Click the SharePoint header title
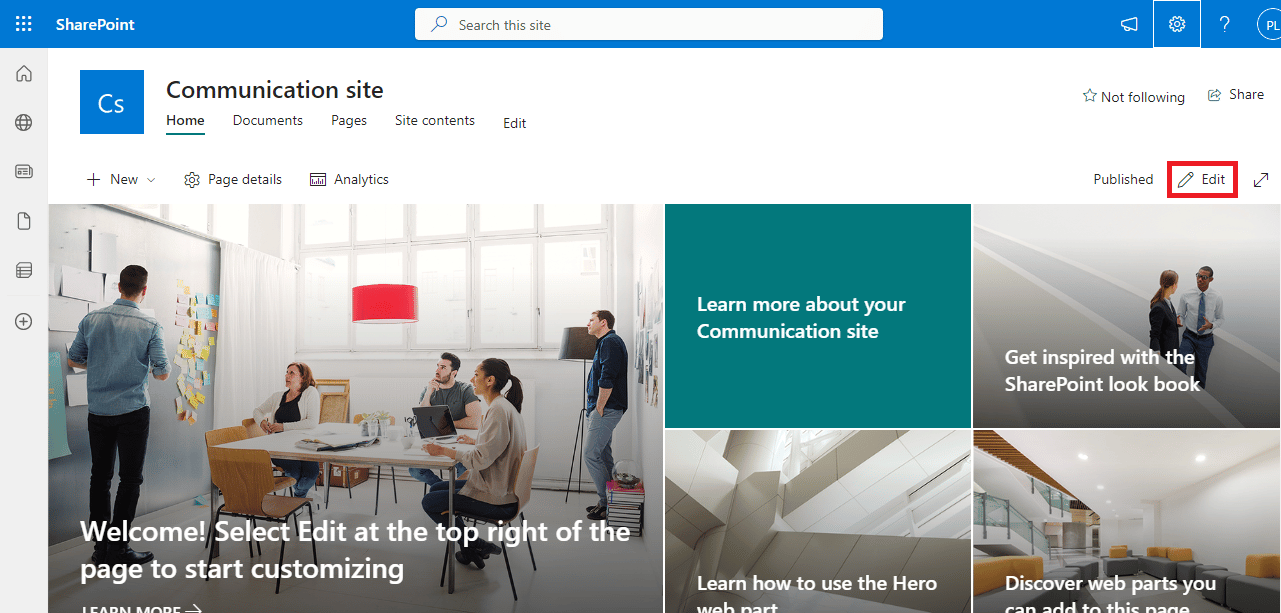The image size is (1281, 613). point(95,24)
